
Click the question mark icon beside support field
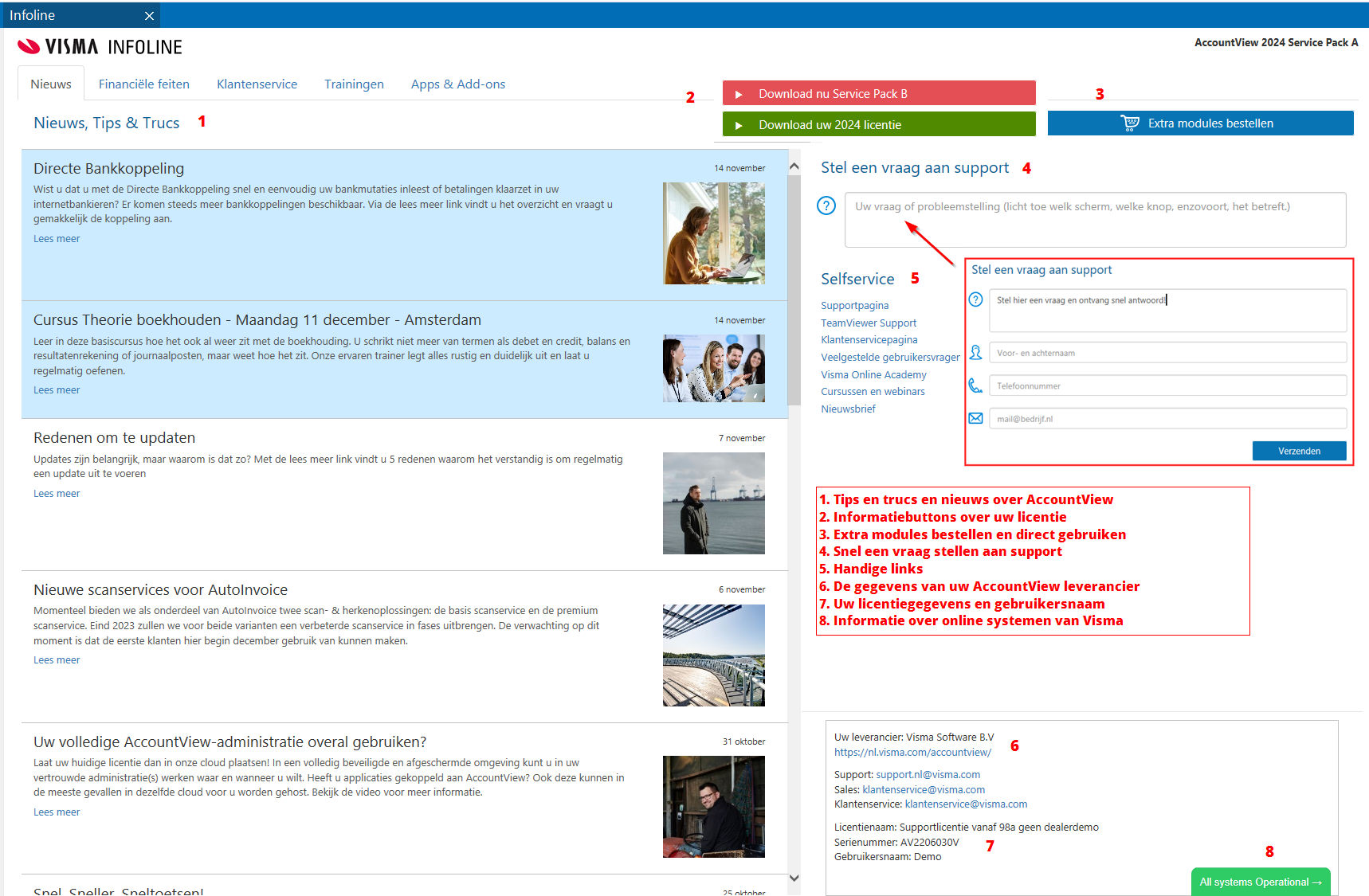click(826, 205)
